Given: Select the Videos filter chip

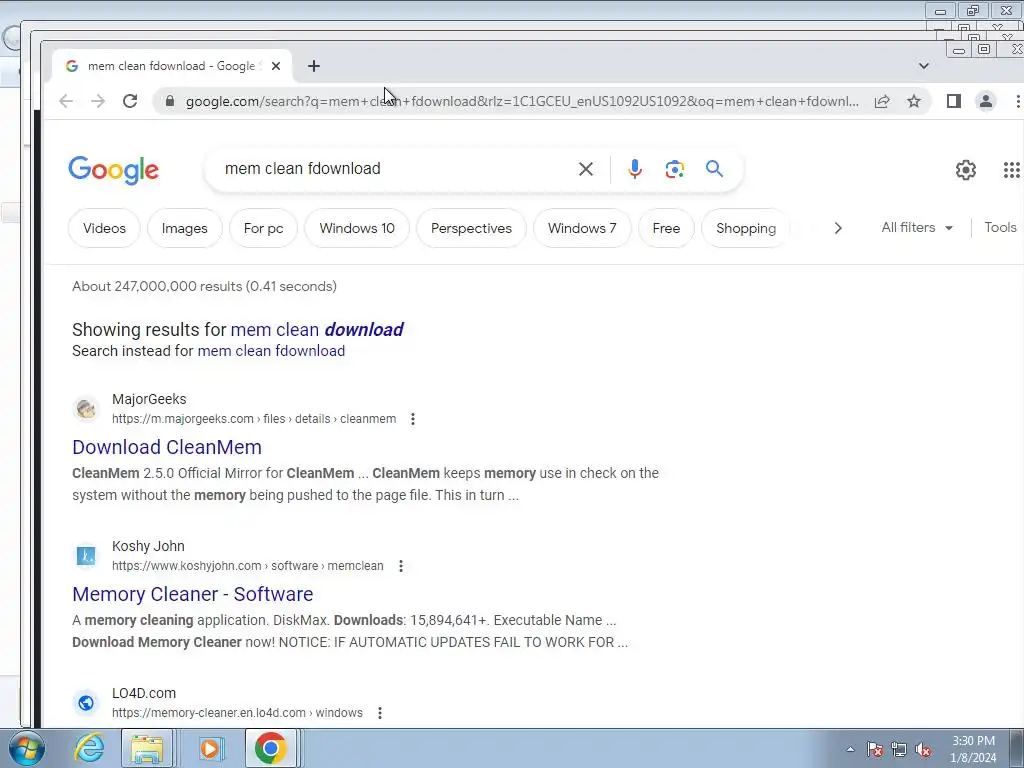Looking at the screenshot, I should (x=104, y=228).
